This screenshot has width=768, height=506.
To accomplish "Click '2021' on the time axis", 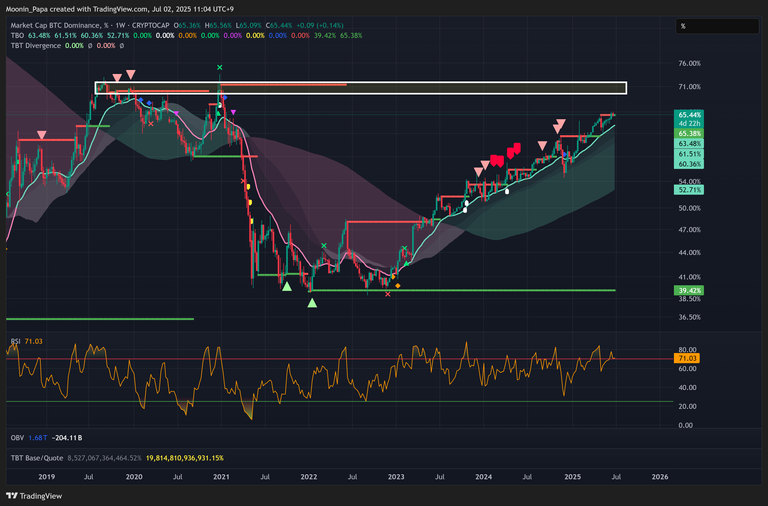I will pos(221,477).
